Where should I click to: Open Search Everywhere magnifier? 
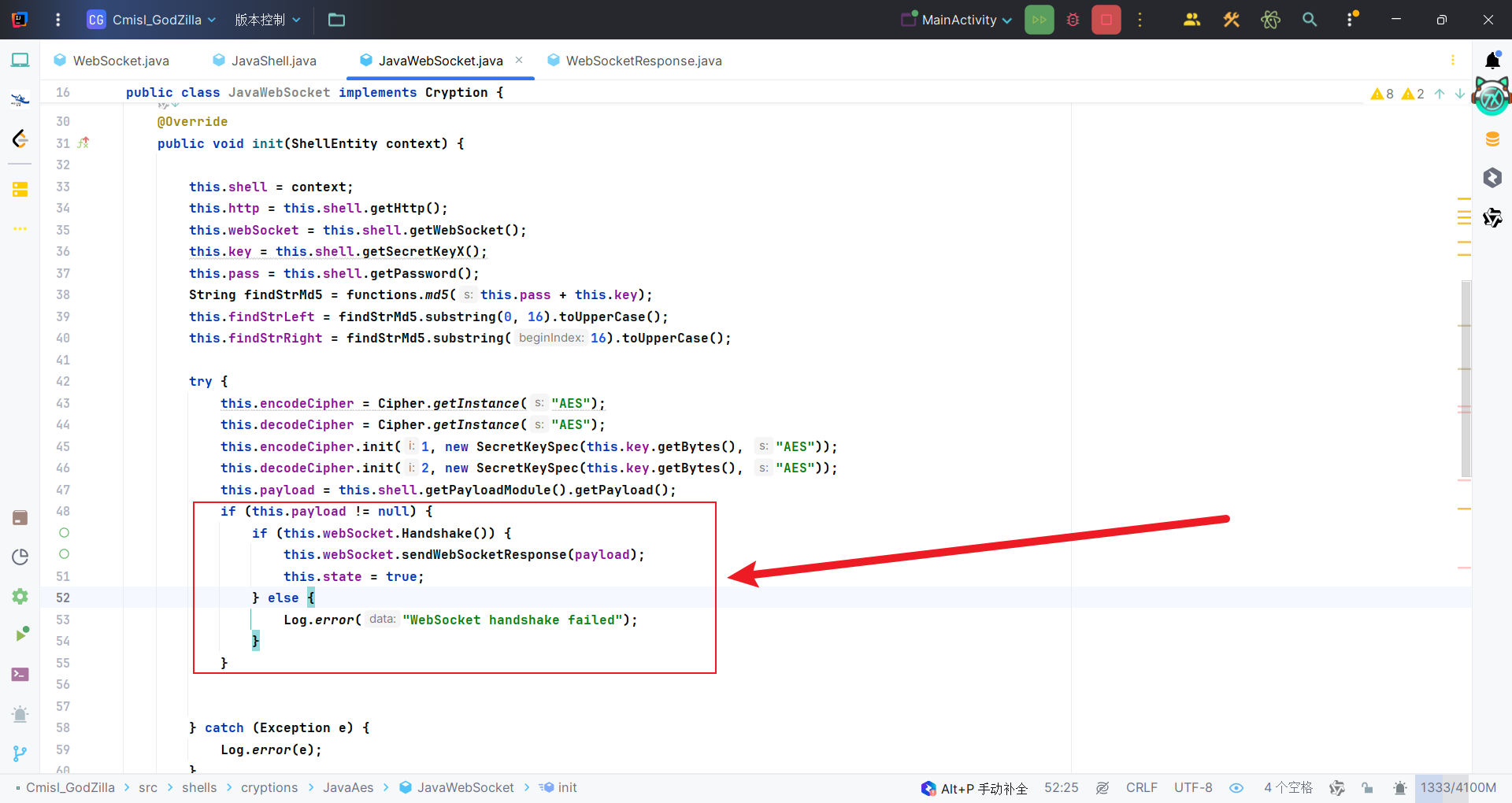(x=1310, y=20)
